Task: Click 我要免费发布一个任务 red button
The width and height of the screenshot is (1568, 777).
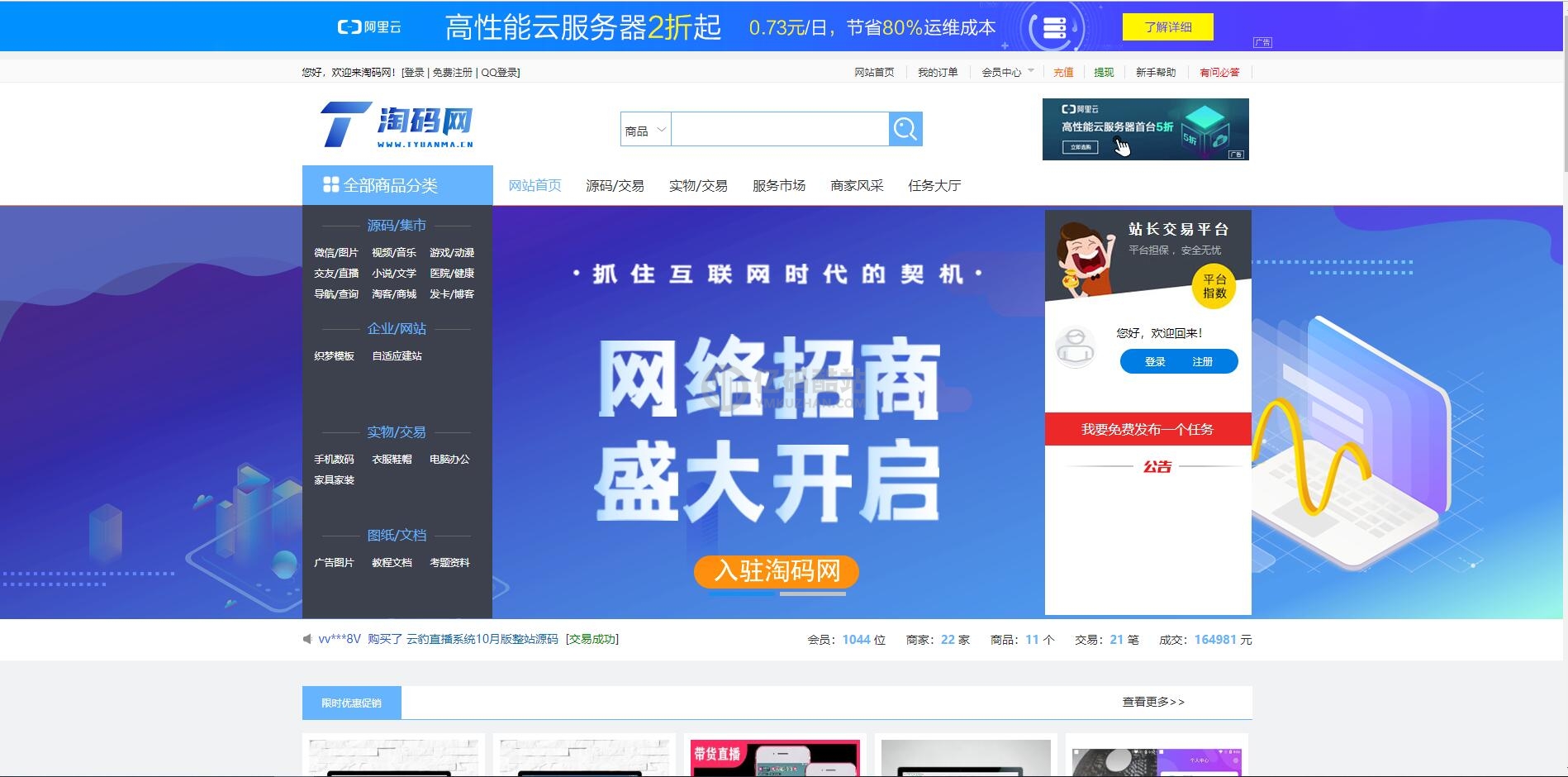Action: [x=1147, y=429]
